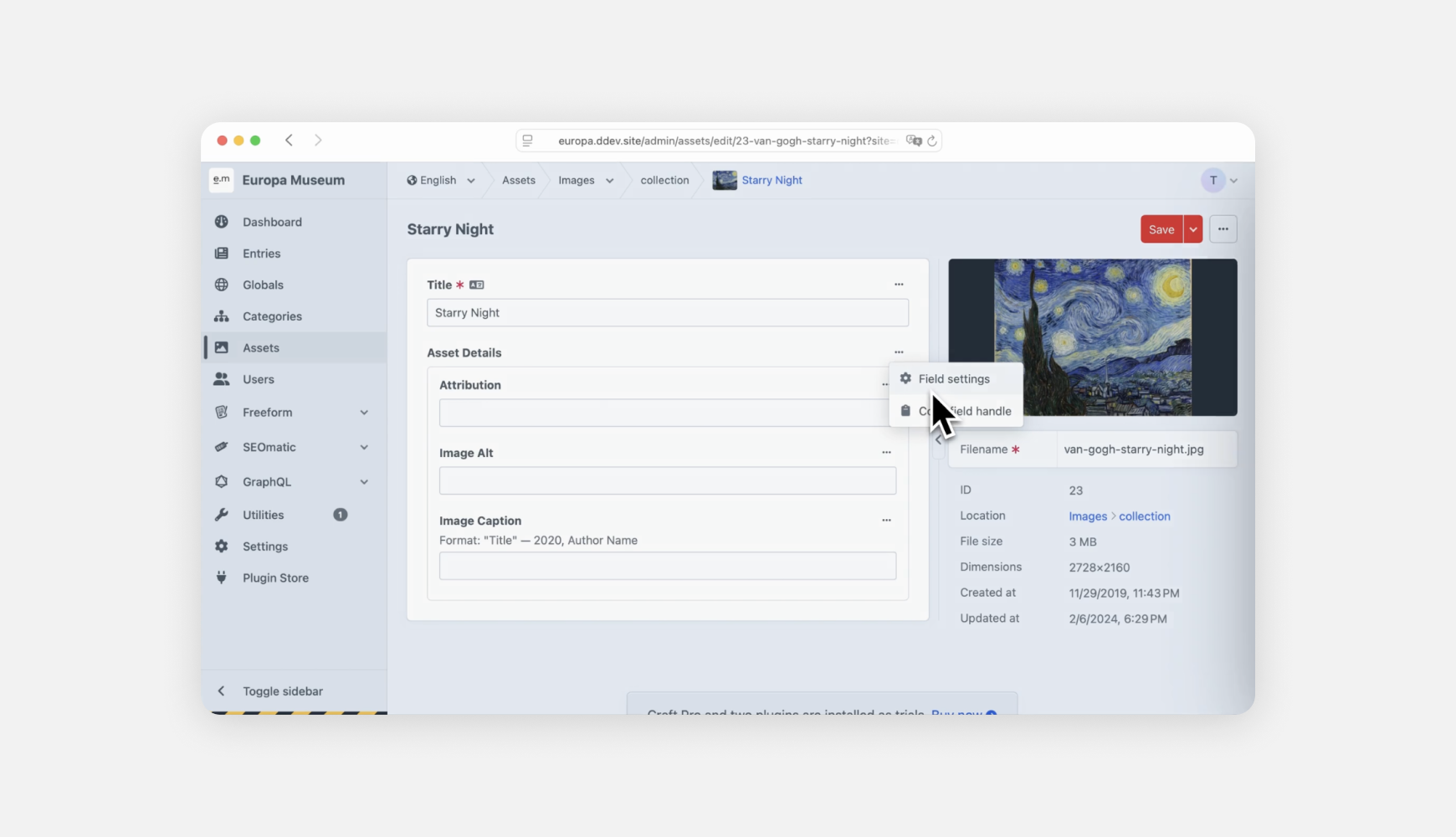The height and width of the screenshot is (837, 1456).
Task: Click the browser forward arrow
Action: click(x=318, y=141)
